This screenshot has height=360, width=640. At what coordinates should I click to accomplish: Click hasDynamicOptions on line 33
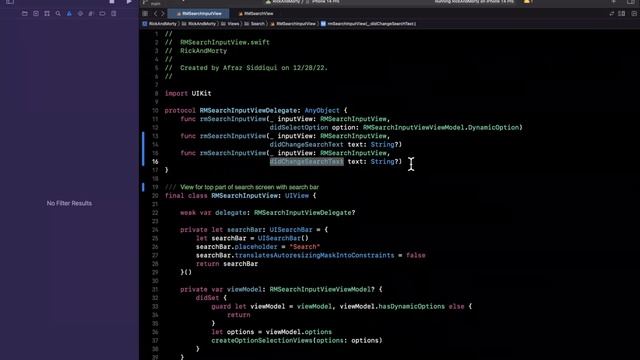pyautogui.click(x=411, y=306)
